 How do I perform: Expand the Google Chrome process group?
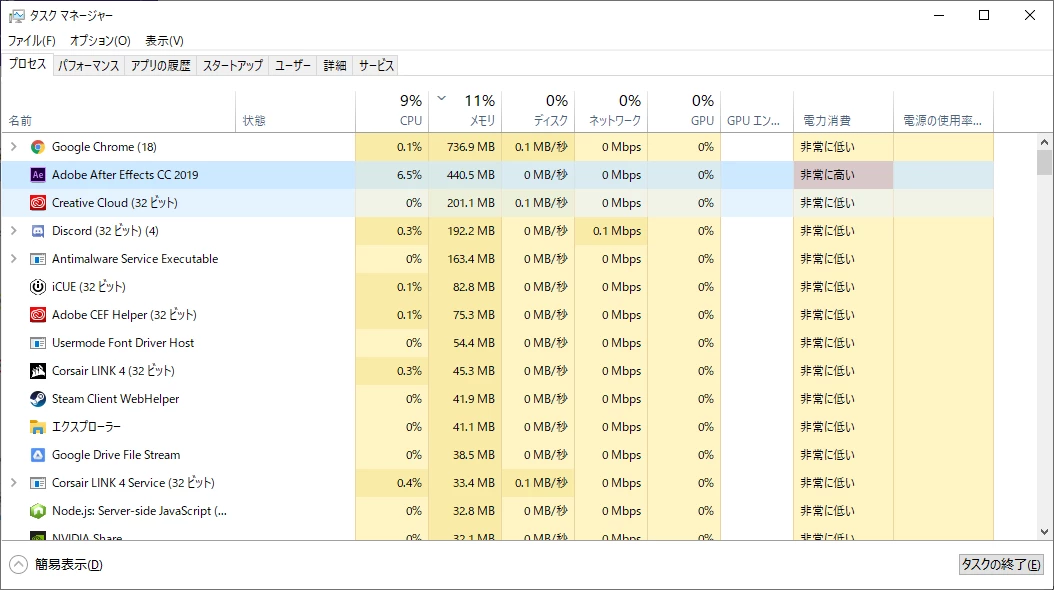[13, 146]
